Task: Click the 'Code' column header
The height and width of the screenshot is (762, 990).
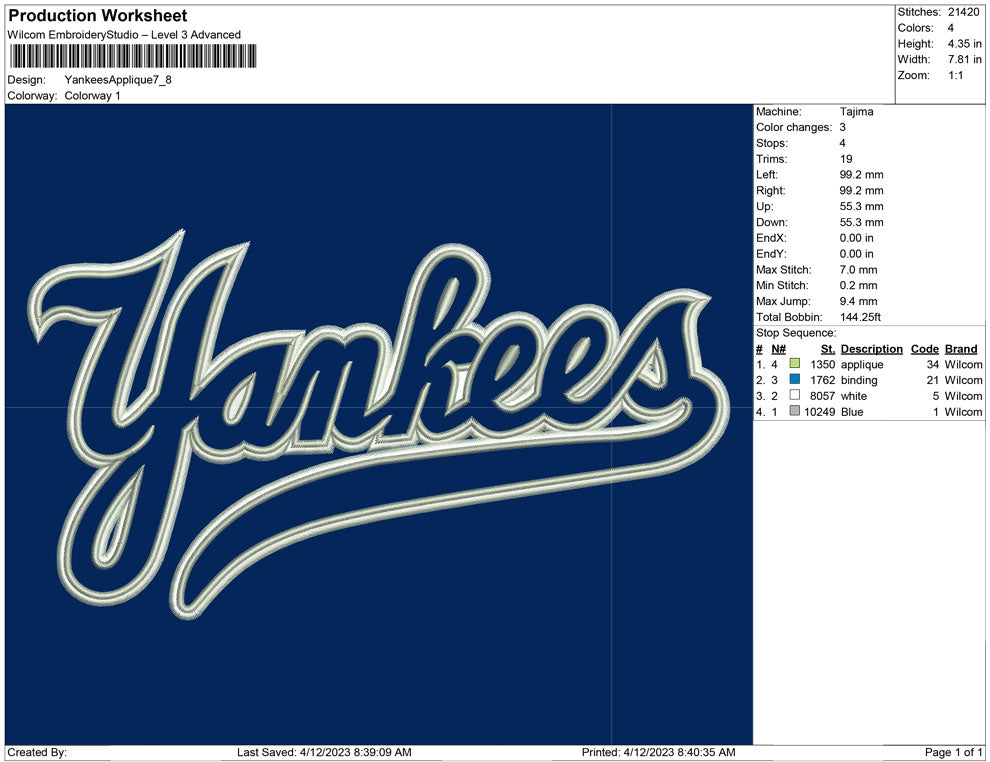Action: [924, 349]
